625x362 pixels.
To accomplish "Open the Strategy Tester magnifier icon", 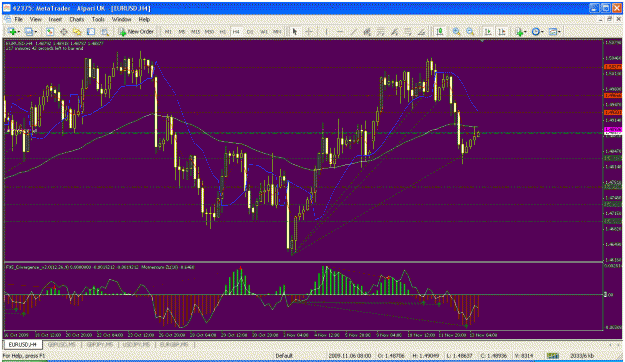I will pos(104,31).
